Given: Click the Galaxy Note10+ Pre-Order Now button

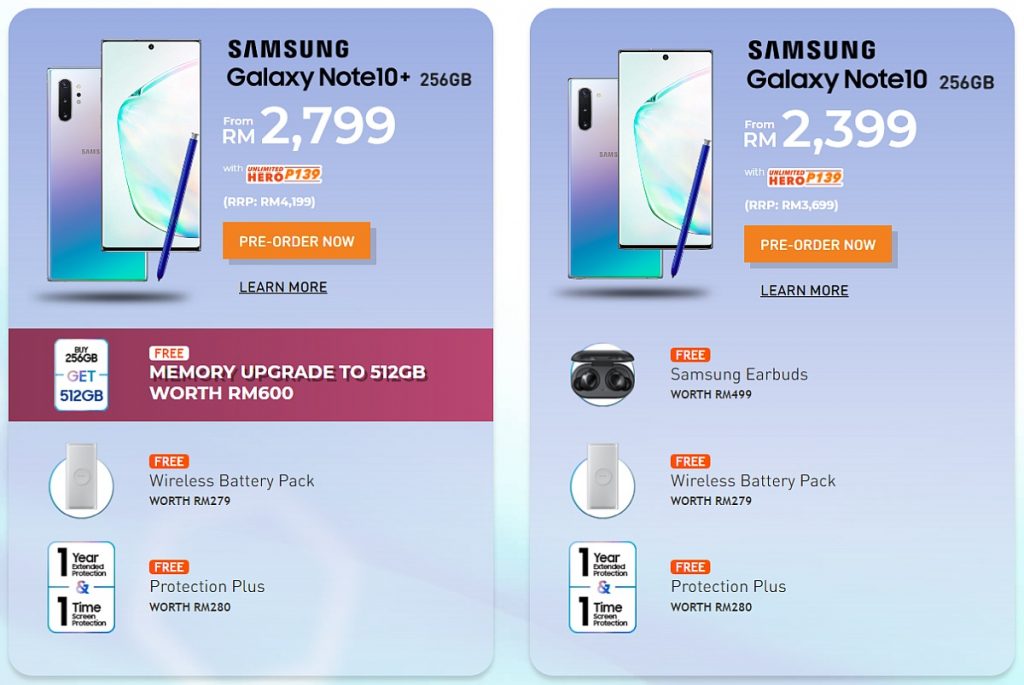Looking at the screenshot, I should [x=296, y=241].
